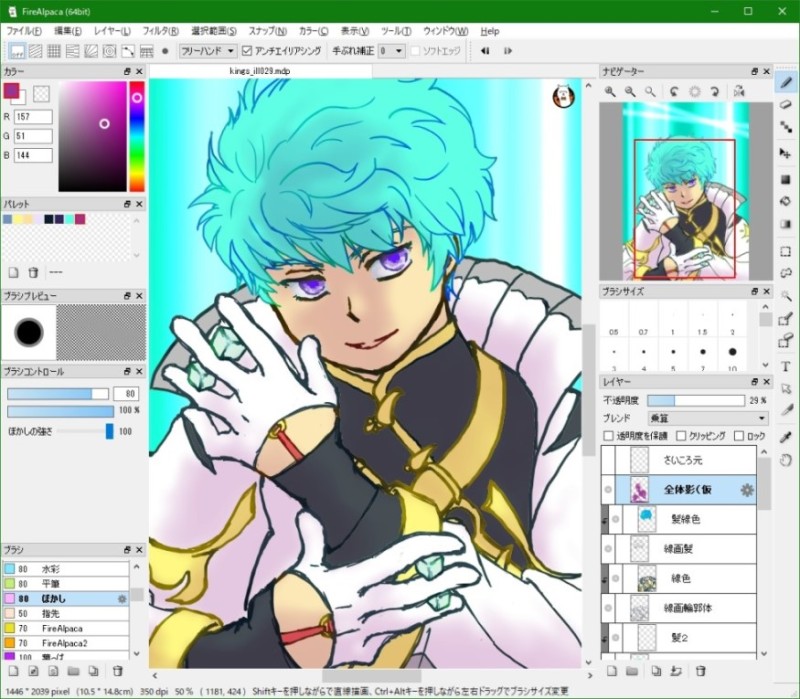Select the Lasso tool
Viewport: 800px width, 699px height.
786,273
